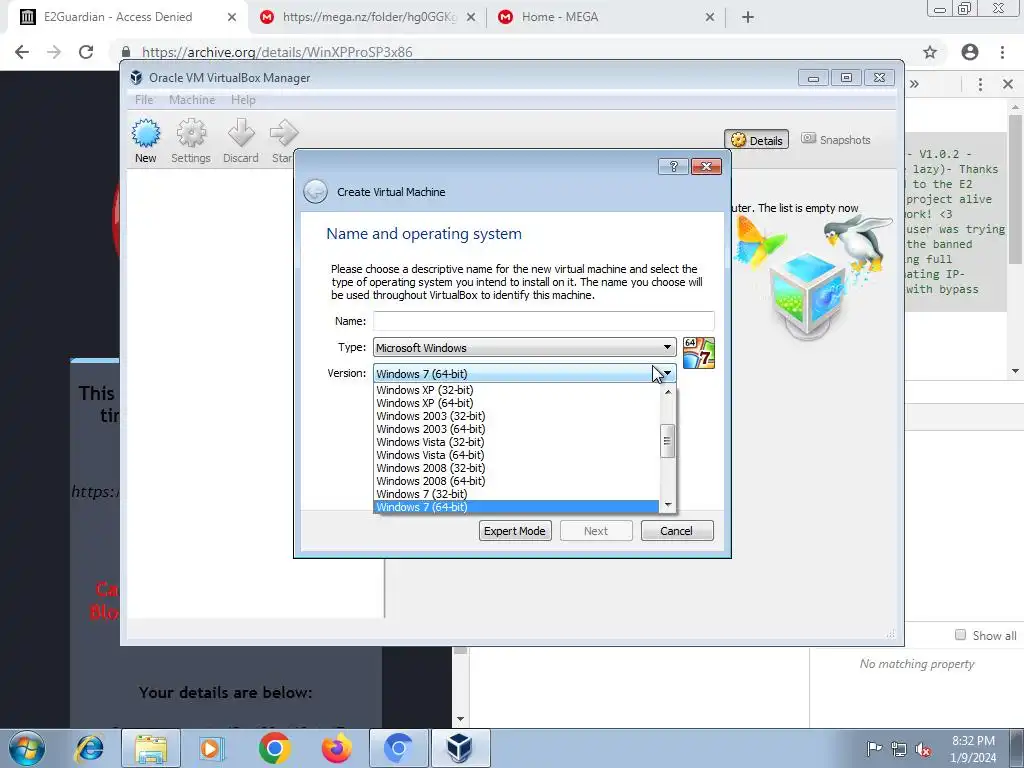This screenshot has width=1024, height=768.
Task: Open Settings in the VirtualBox toolbar
Action: tap(191, 140)
